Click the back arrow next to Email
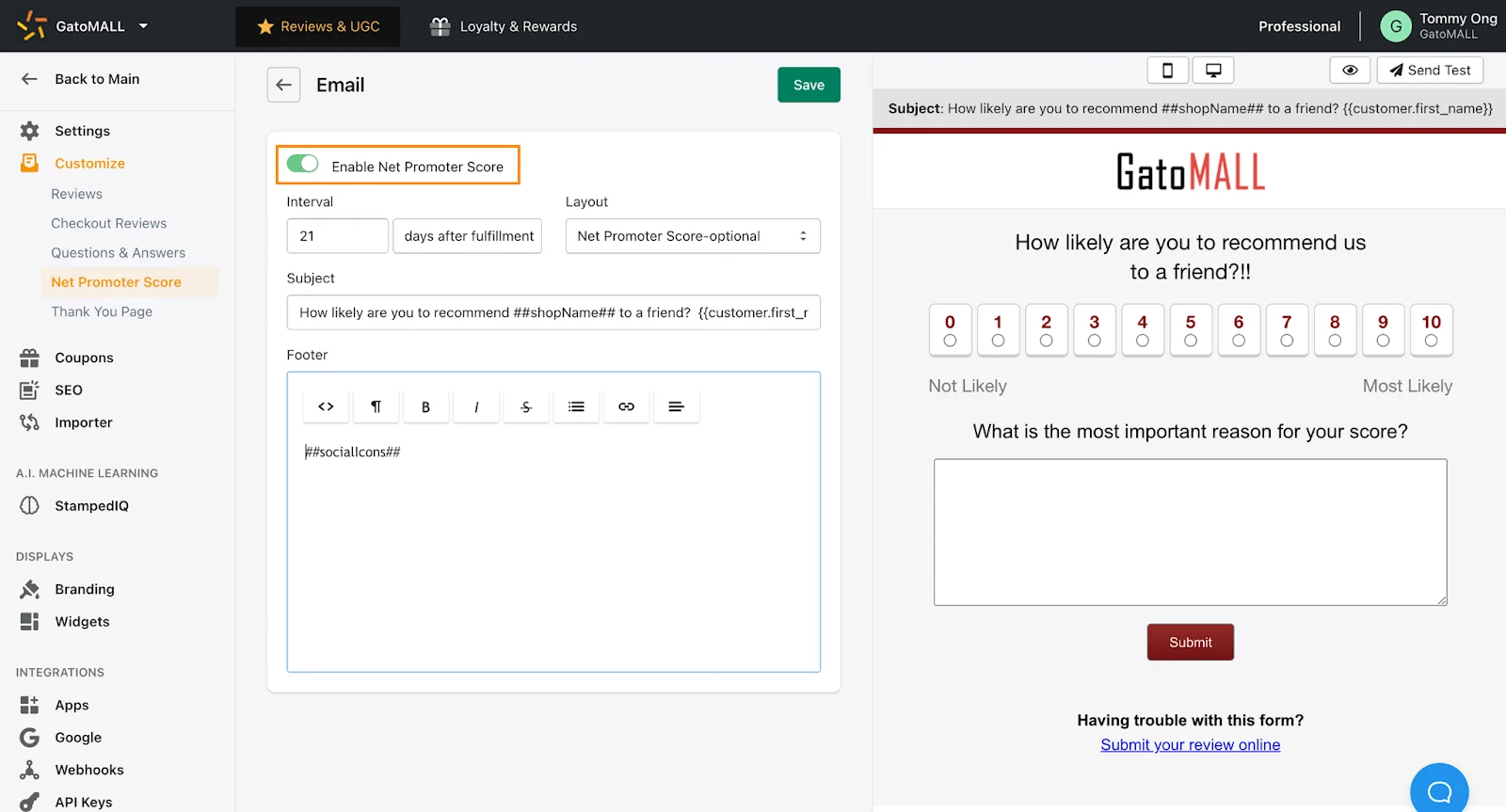 pyautogui.click(x=283, y=85)
